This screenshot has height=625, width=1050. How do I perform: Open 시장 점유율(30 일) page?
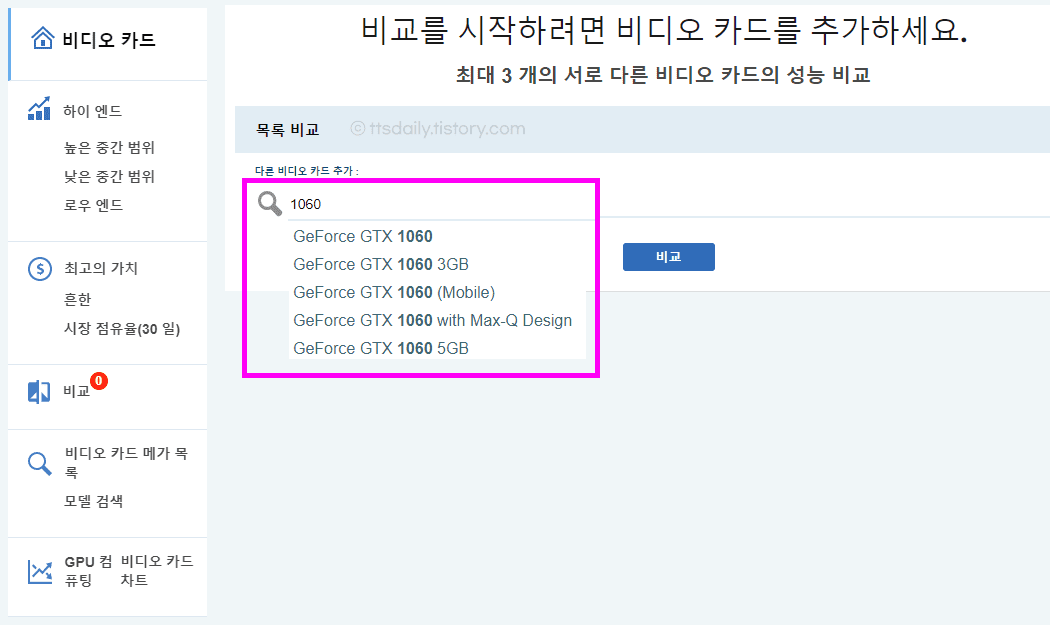tap(122, 329)
